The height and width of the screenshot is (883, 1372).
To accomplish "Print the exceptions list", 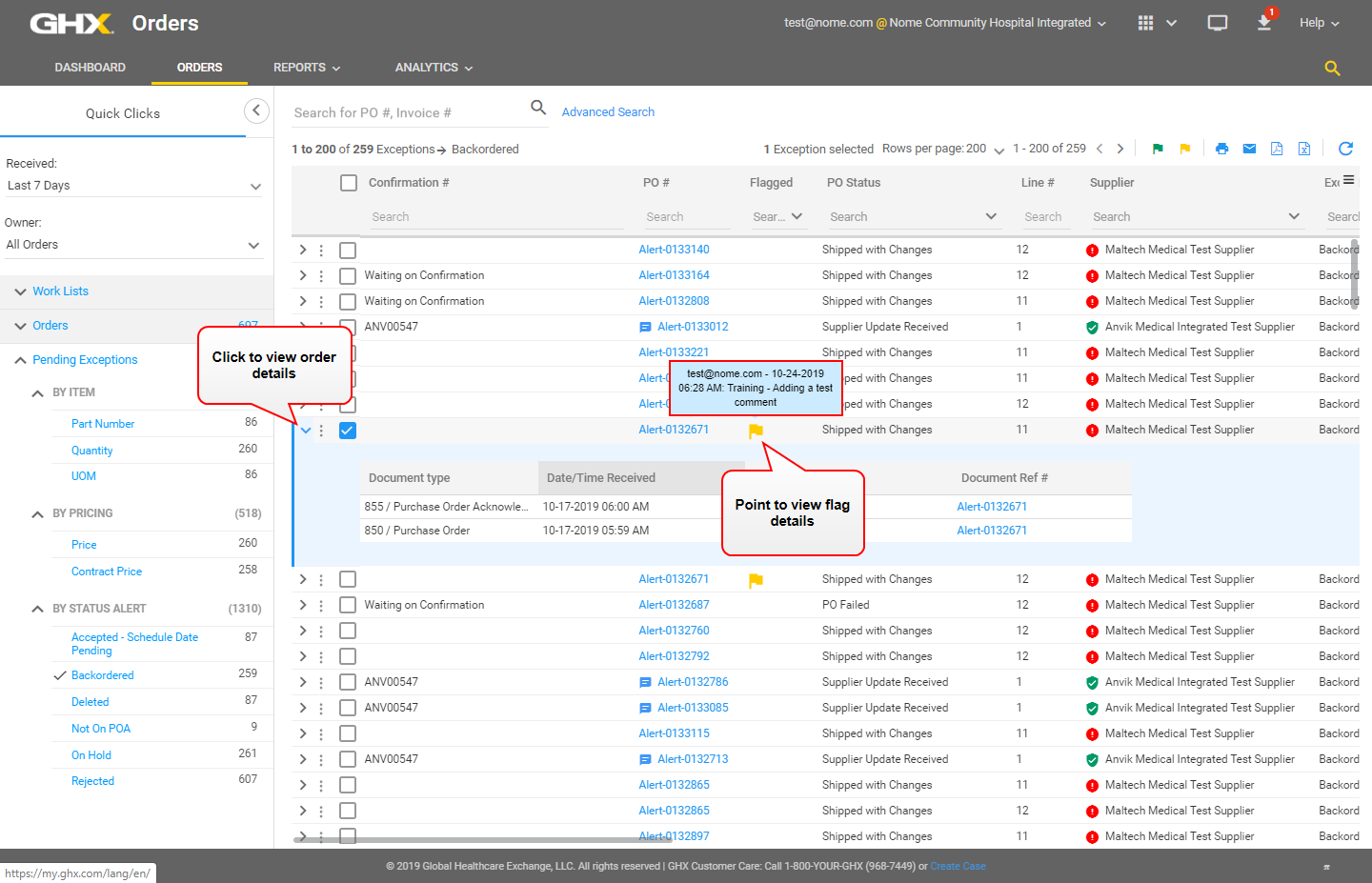I will pyautogui.click(x=1221, y=149).
